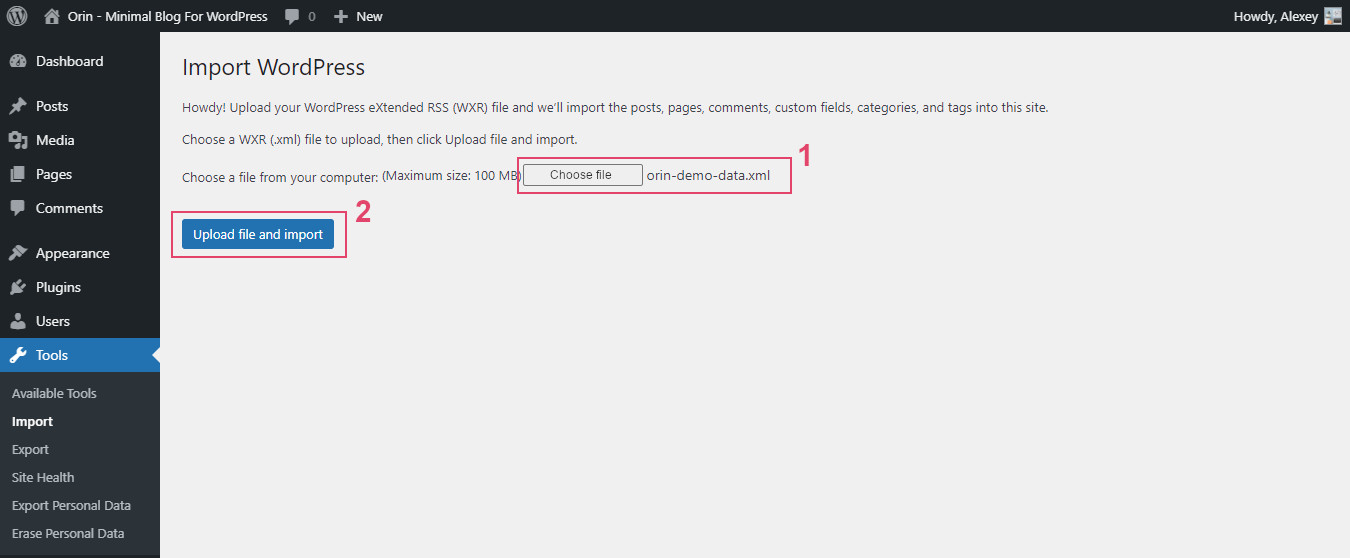This screenshot has width=1350, height=558.
Task: Open the comments bubble icon in admin bar
Action: [x=292, y=17]
